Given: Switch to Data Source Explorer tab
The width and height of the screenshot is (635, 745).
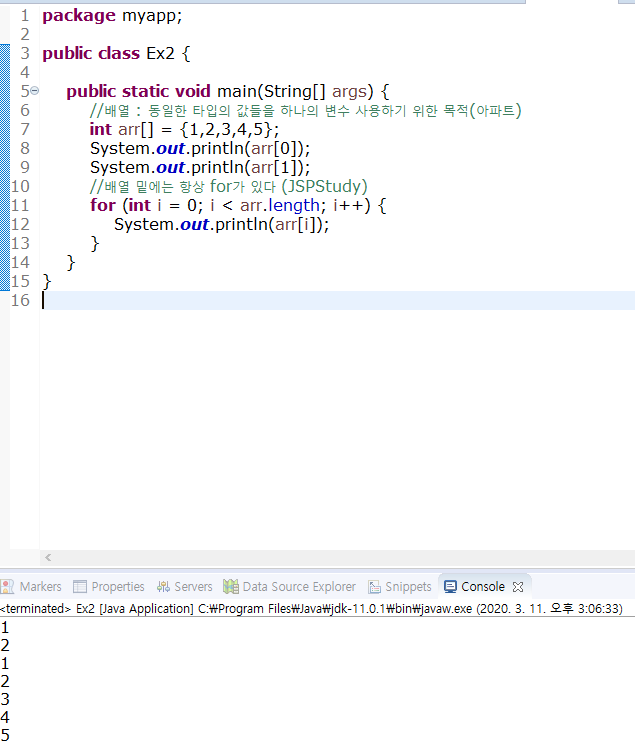Looking at the screenshot, I should coord(299,587).
